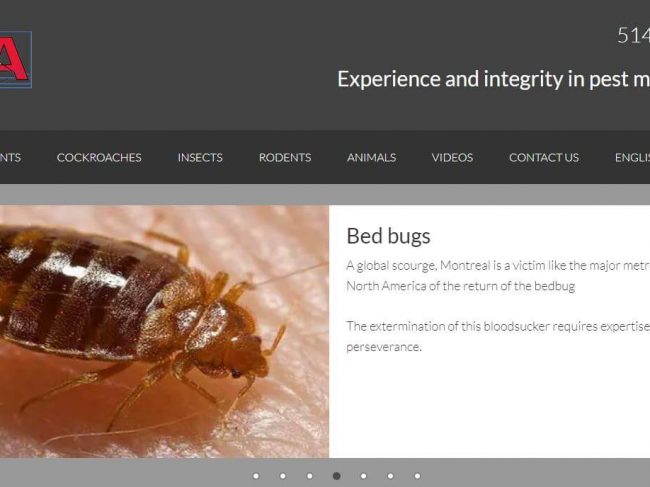Click the bed bug slide photo
The height and width of the screenshot is (487, 650).
(x=164, y=331)
